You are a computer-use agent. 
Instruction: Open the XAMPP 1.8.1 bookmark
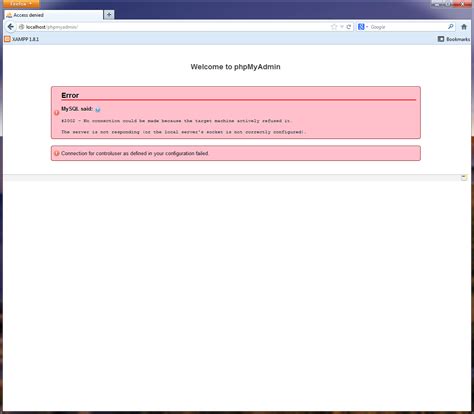(22, 39)
